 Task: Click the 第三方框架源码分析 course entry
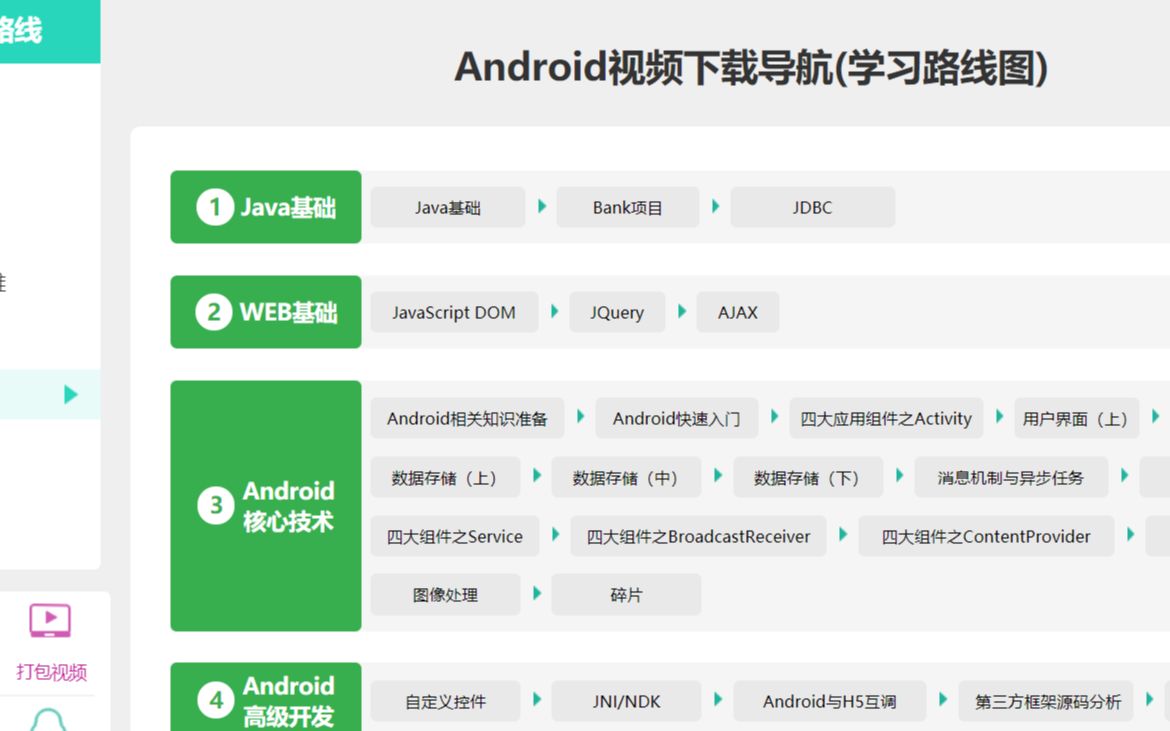pos(1043,701)
